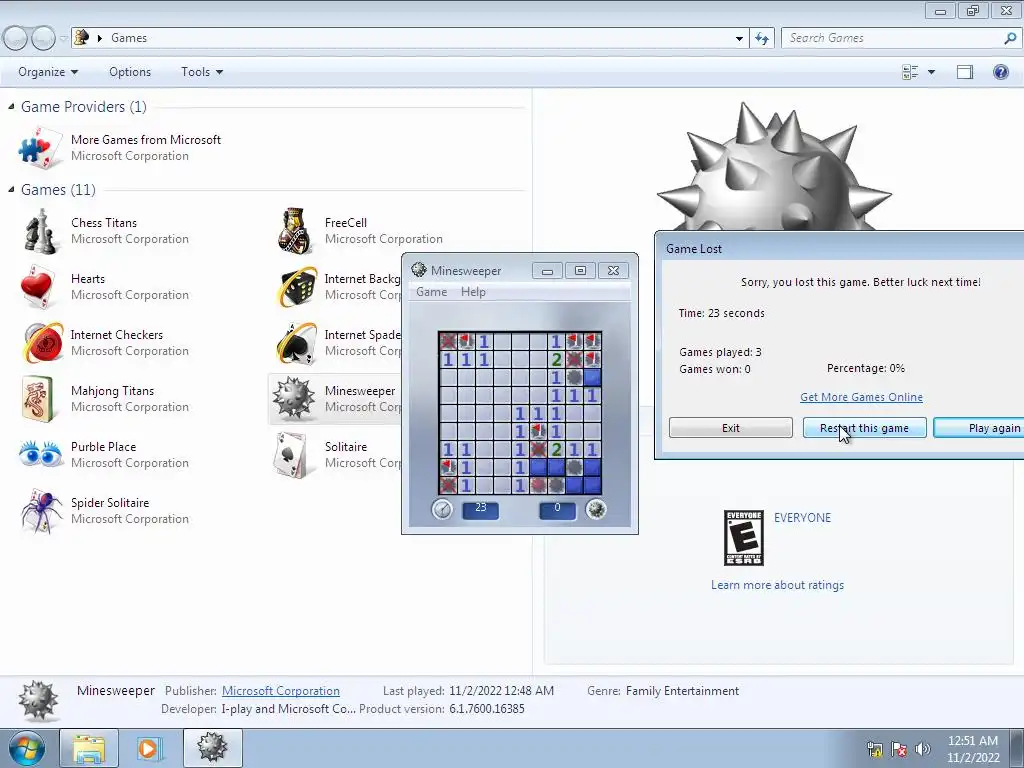Screen dimensions: 1024x768
Task: Open Learn more about ratings link
Action: 777,585
